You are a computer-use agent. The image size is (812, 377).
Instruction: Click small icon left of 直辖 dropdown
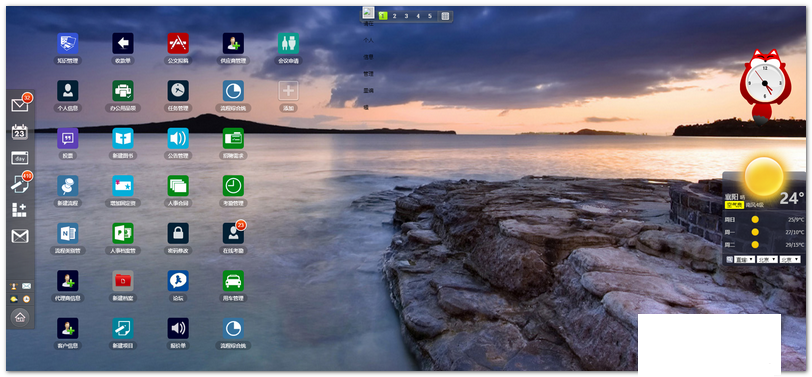coord(729,259)
